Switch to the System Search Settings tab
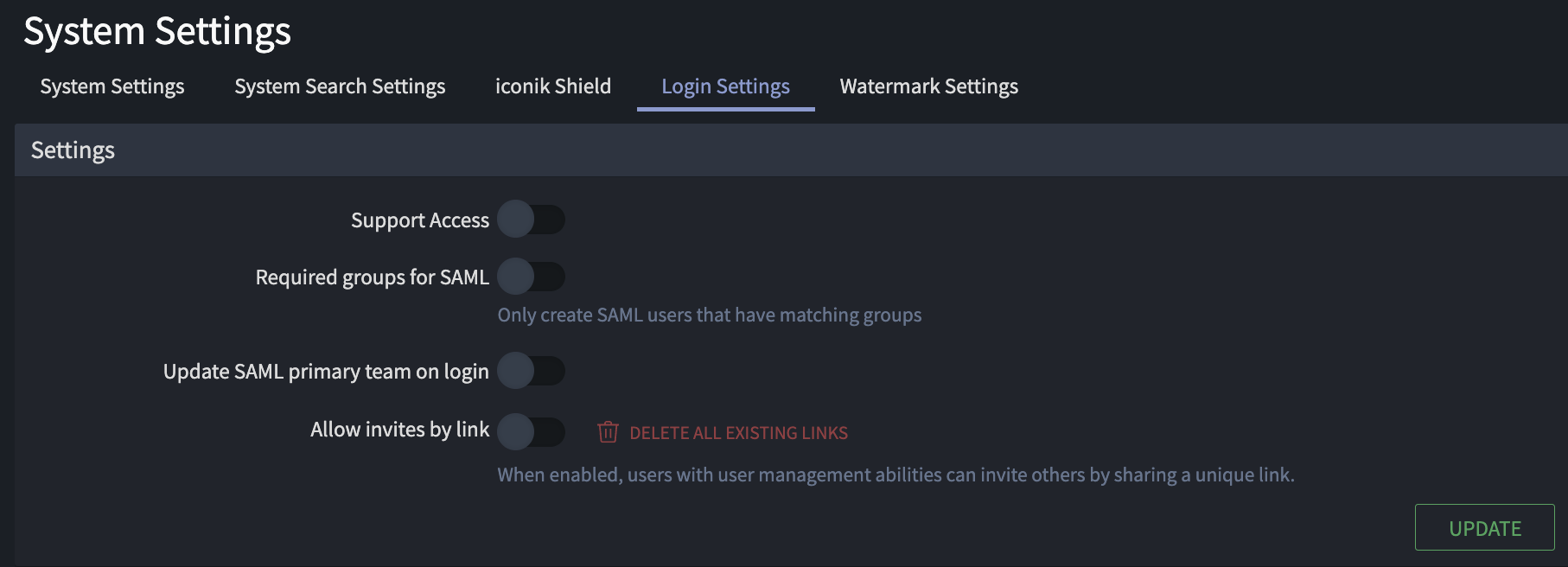The width and height of the screenshot is (1568, 567). pos(340,86)
